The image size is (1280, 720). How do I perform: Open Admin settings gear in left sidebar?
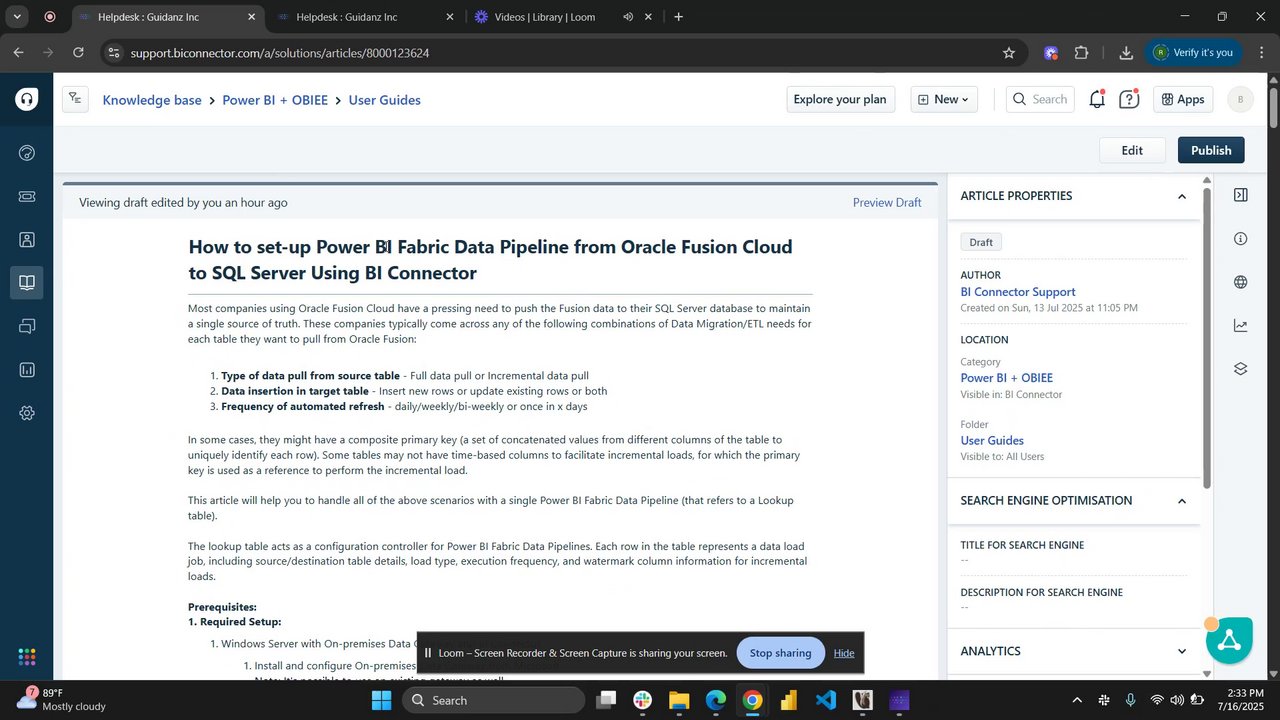pyautogui.click(x=27, y=413)
